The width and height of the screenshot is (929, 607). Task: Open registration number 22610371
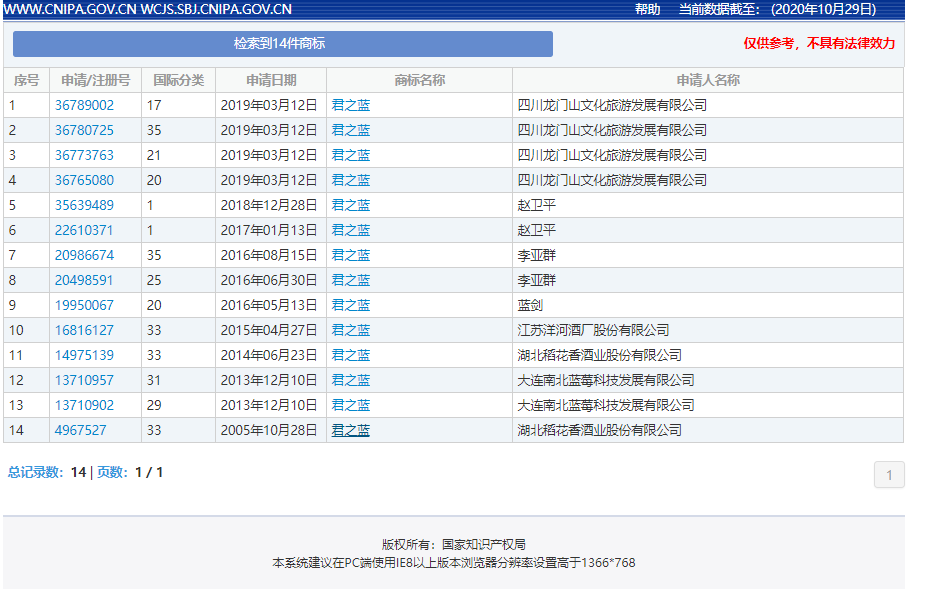coord(84,230)
